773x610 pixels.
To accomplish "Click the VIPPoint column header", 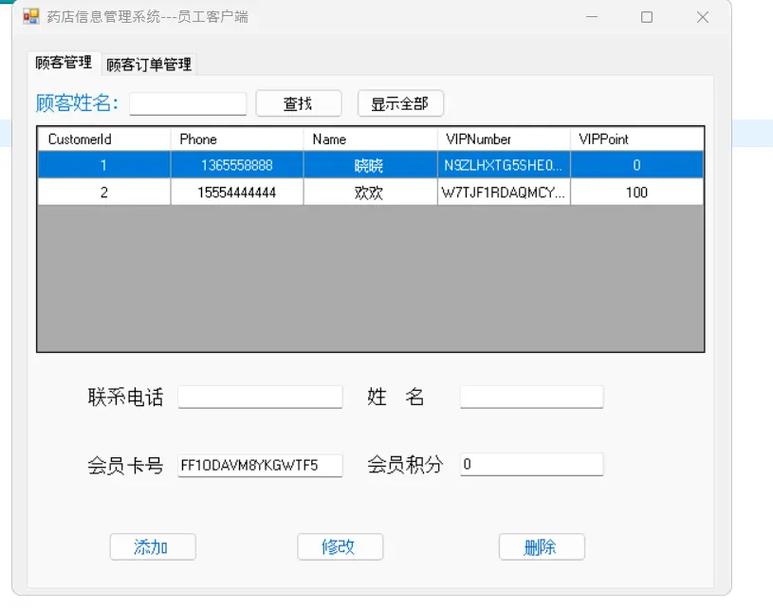I will click(x=636, y=139).
